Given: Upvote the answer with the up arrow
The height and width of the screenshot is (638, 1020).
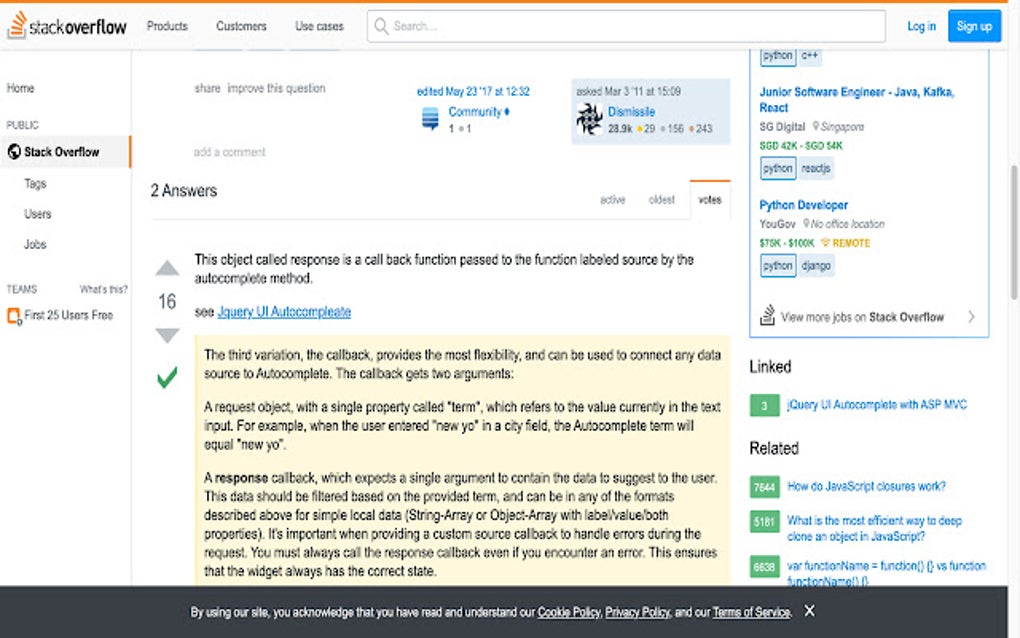Looking at the screenshot, I should pyautogui.click(x=167, y=268).
